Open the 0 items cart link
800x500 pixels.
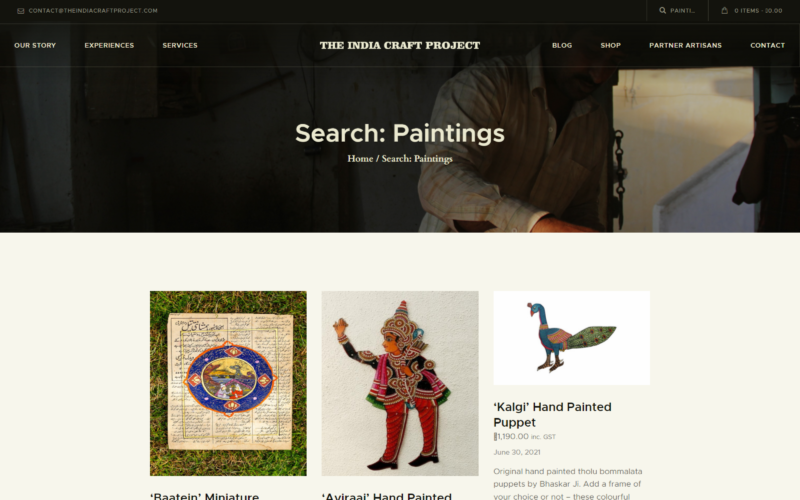758,10
